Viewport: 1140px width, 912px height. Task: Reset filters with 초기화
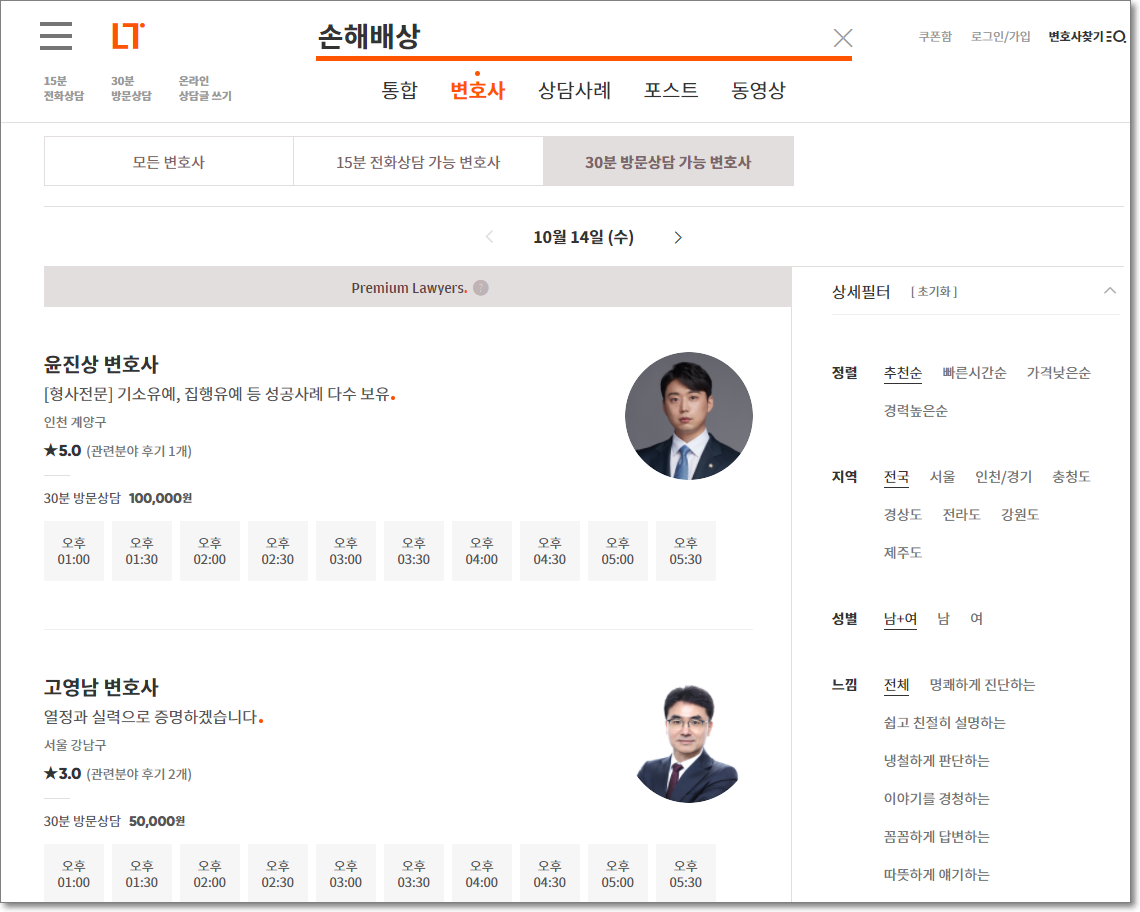pos(934,292)
